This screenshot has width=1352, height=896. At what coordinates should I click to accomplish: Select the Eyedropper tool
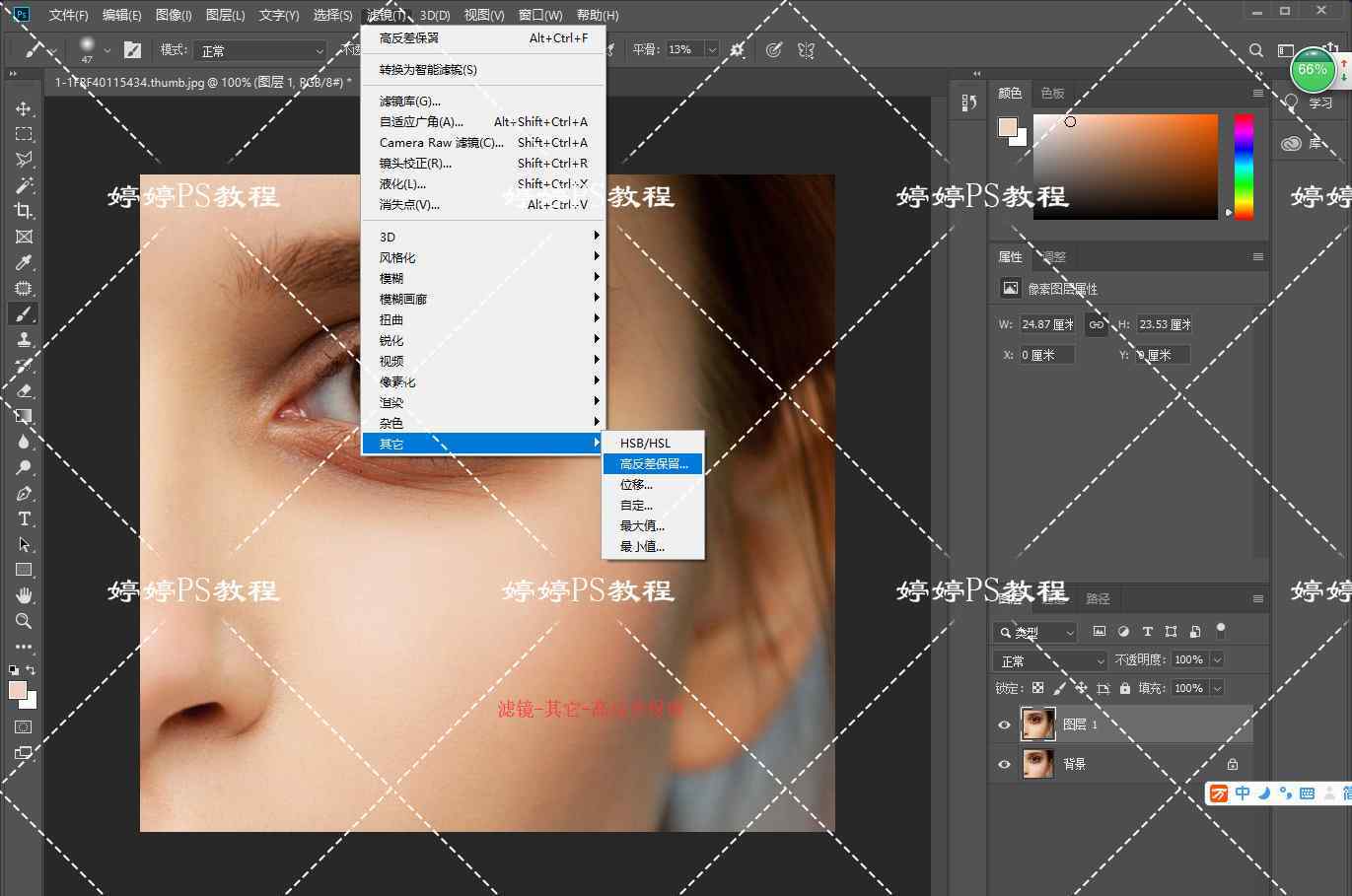[24, 262]
